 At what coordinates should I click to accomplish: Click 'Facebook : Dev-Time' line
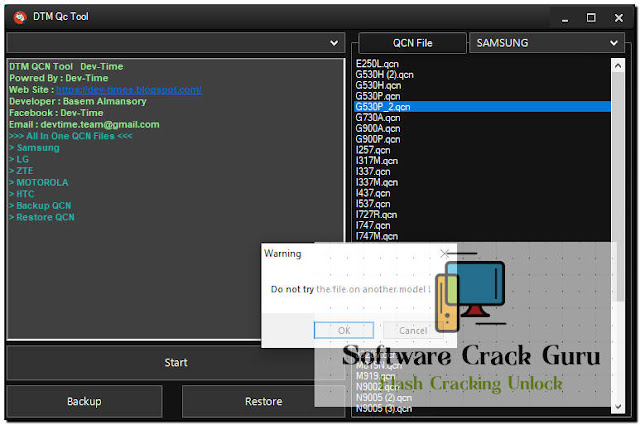coord(56,113)
